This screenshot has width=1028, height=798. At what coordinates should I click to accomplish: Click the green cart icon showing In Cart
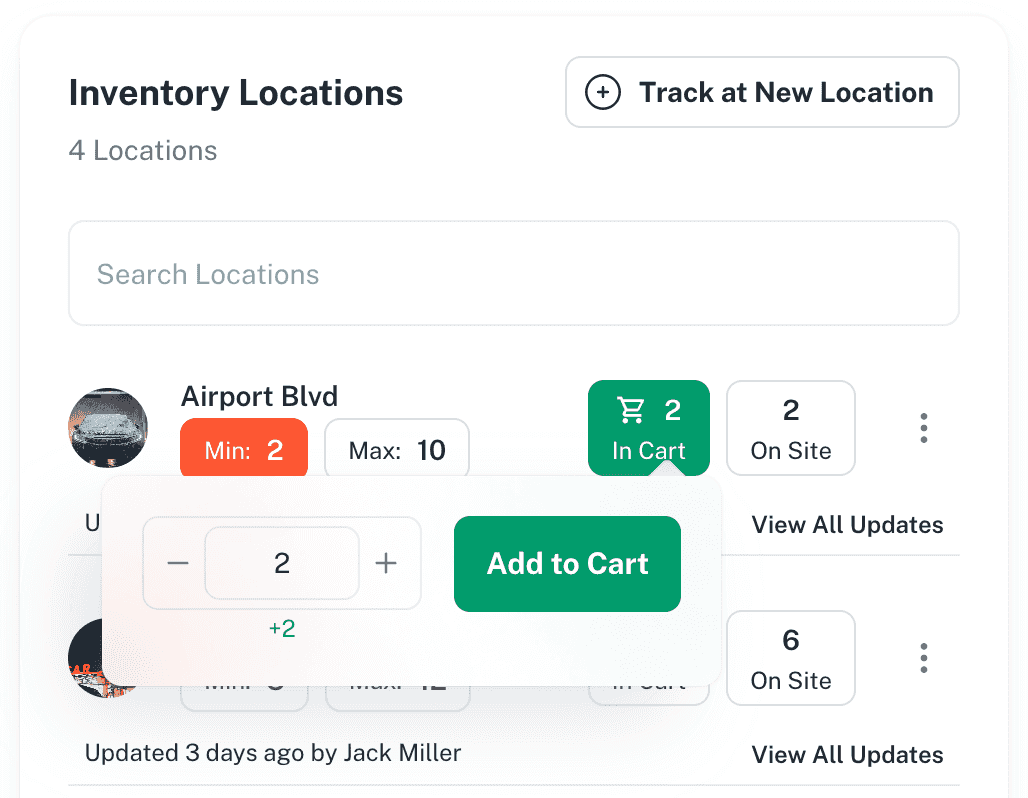649,428
